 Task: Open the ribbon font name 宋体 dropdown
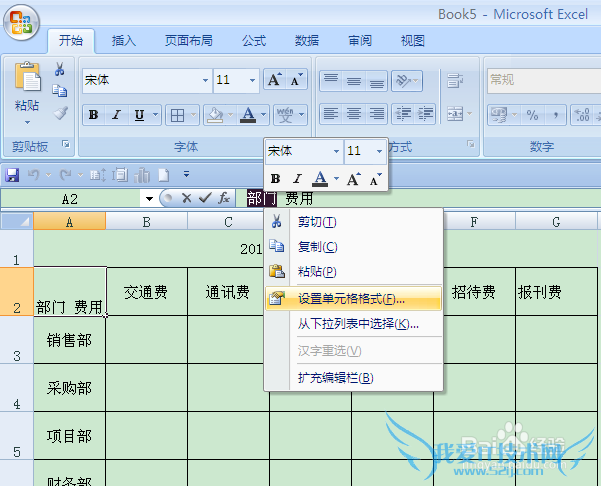[205, 80]
